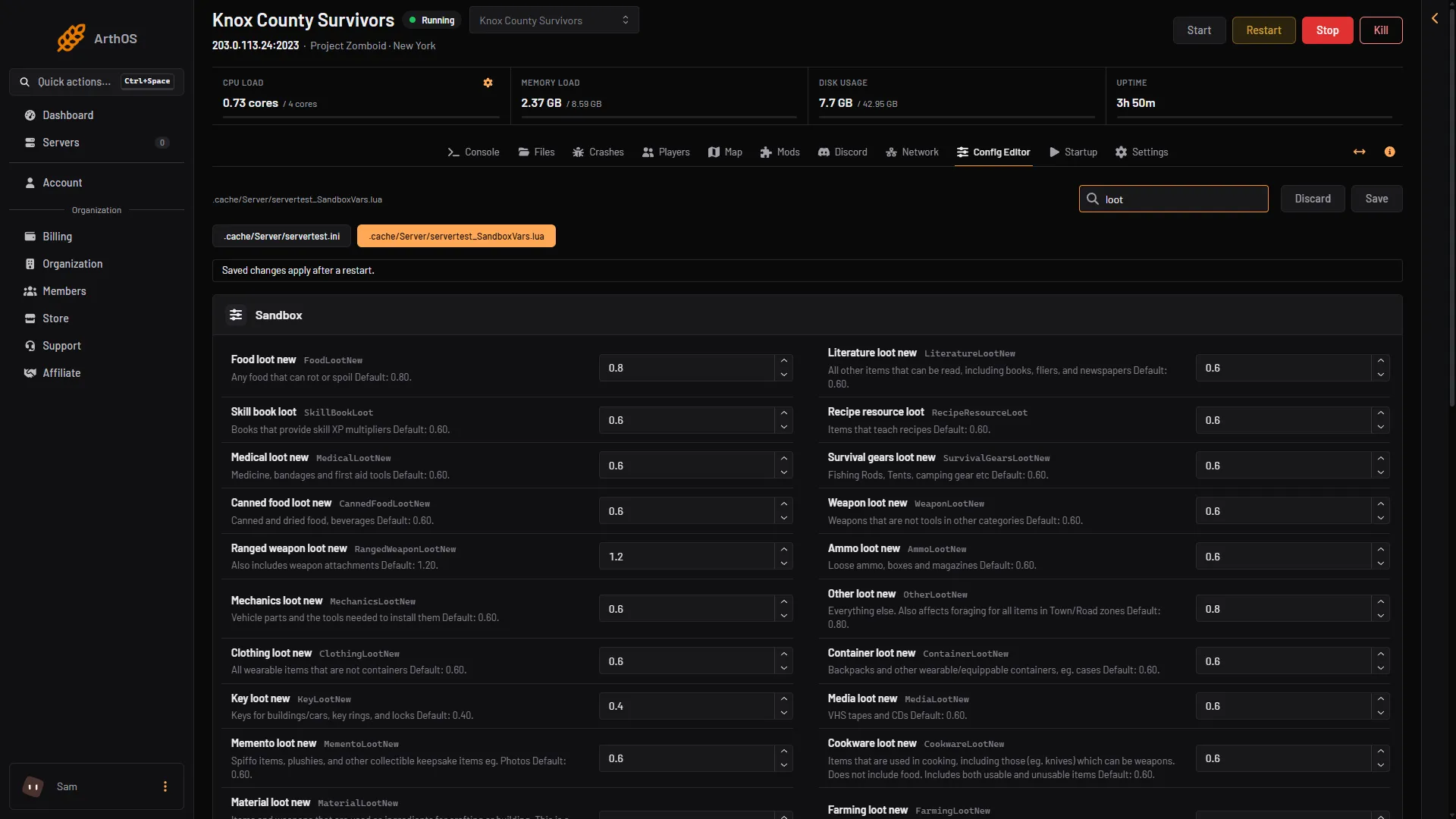The width and height of the screenshot is (1456, 819).
Task: Click the info icon near tabs
Action: point(1389,152)
